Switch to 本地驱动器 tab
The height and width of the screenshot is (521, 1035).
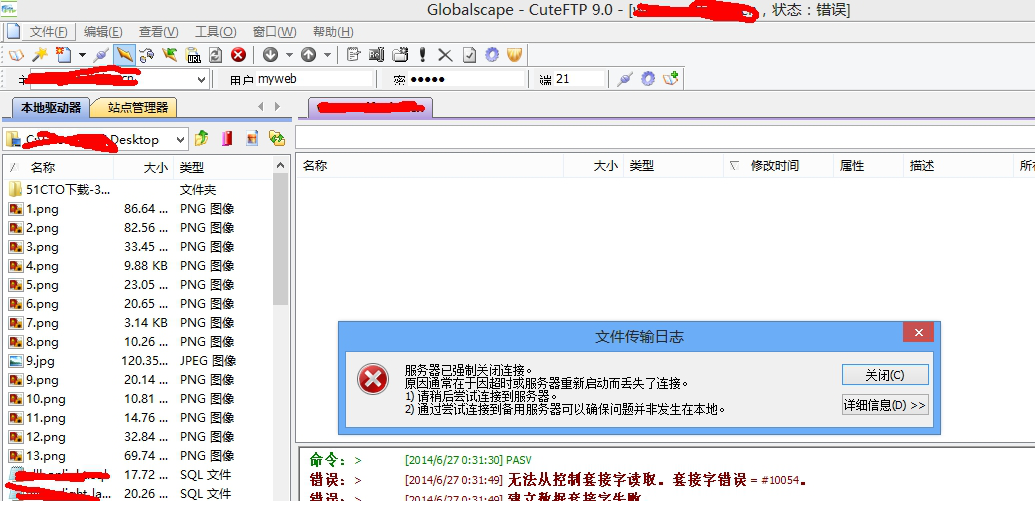[50, 107]
